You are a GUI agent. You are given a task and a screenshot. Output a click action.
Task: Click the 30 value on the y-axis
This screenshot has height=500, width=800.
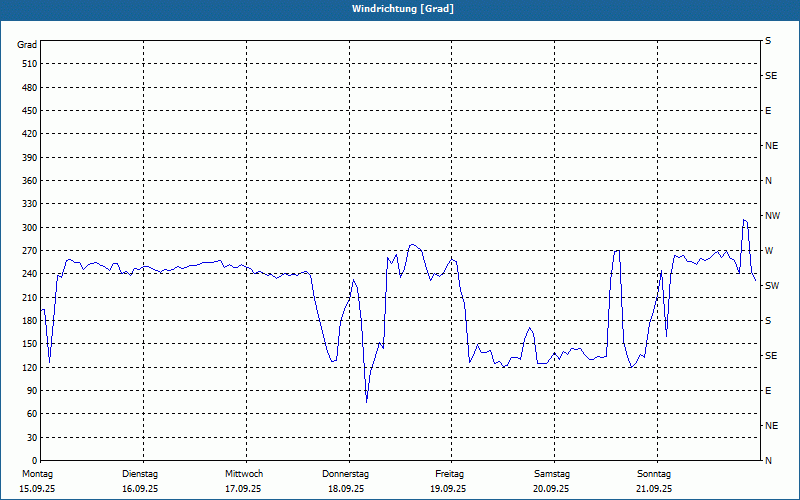32,438
